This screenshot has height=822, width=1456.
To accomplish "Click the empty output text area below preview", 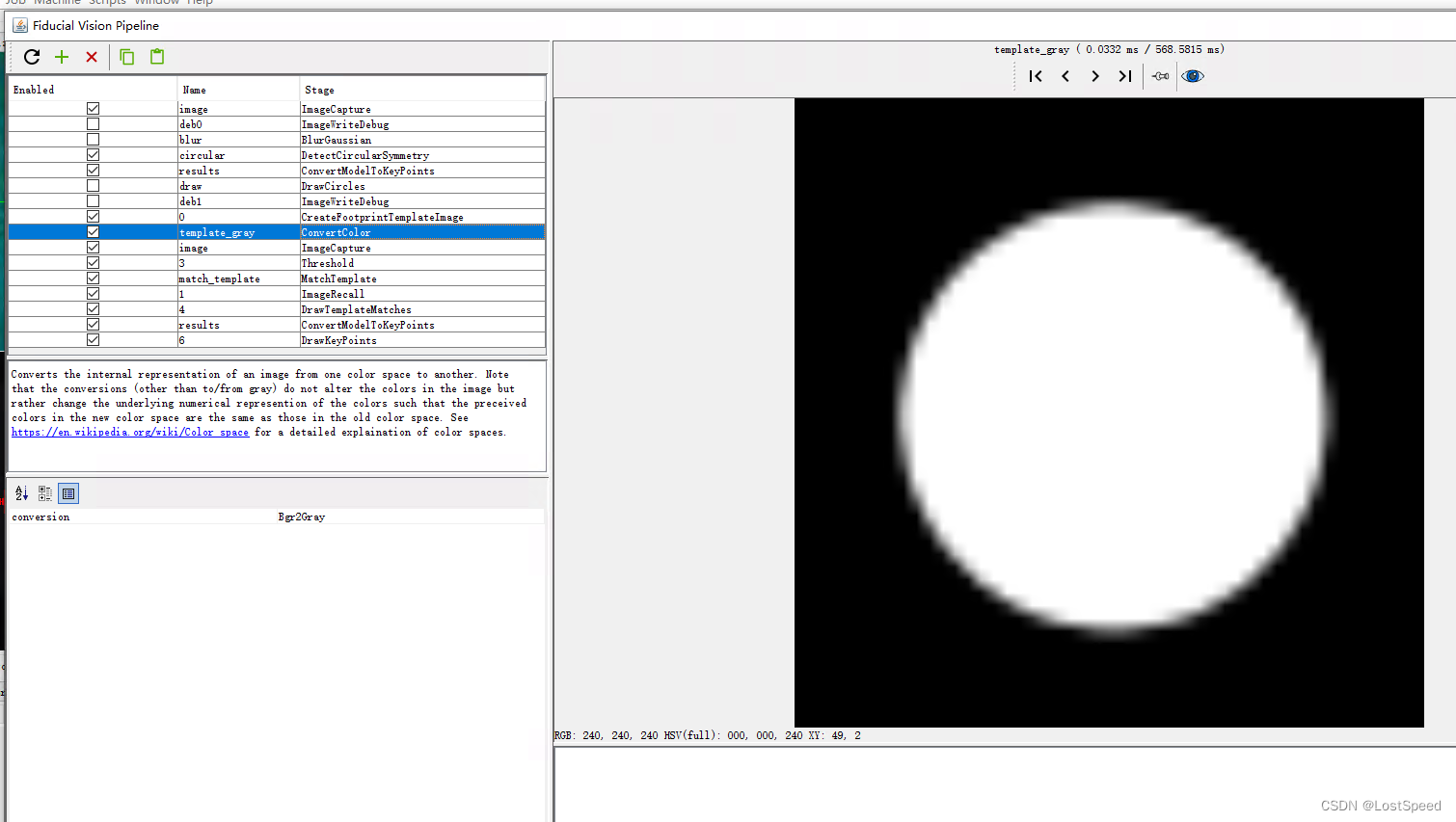I will tap(1005, 784).
